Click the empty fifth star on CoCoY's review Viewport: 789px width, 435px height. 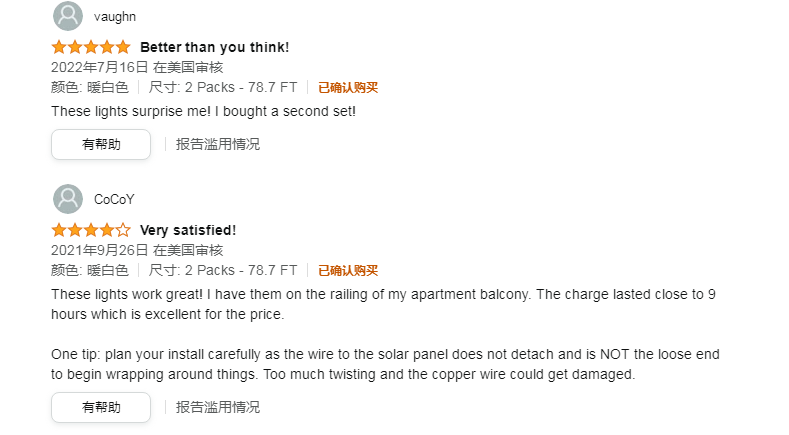[123, 230]
